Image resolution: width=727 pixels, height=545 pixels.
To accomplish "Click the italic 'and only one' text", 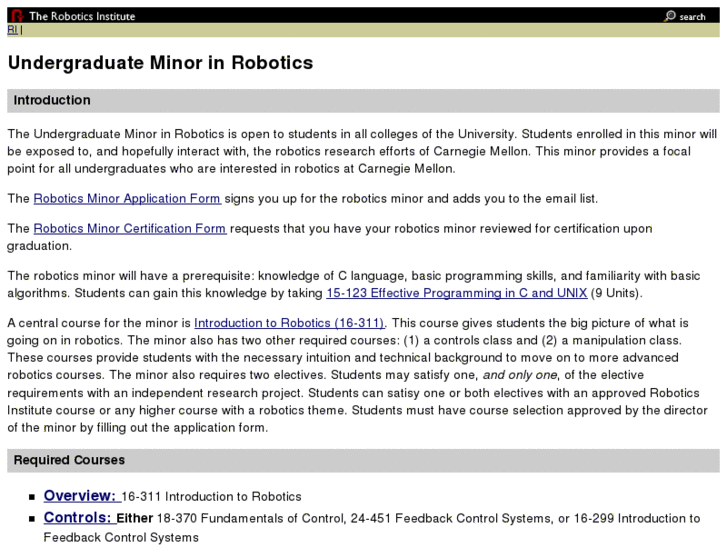I will point(520,375).
